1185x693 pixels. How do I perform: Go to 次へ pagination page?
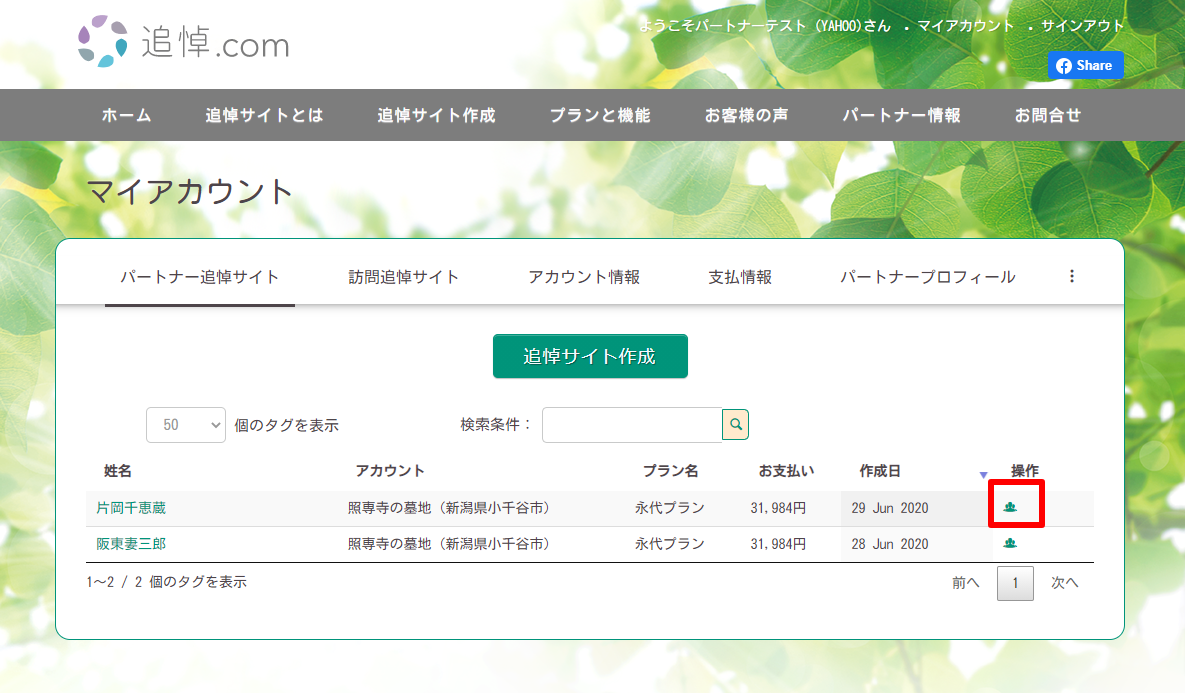pyautogui.click(x=1064, y=582)
